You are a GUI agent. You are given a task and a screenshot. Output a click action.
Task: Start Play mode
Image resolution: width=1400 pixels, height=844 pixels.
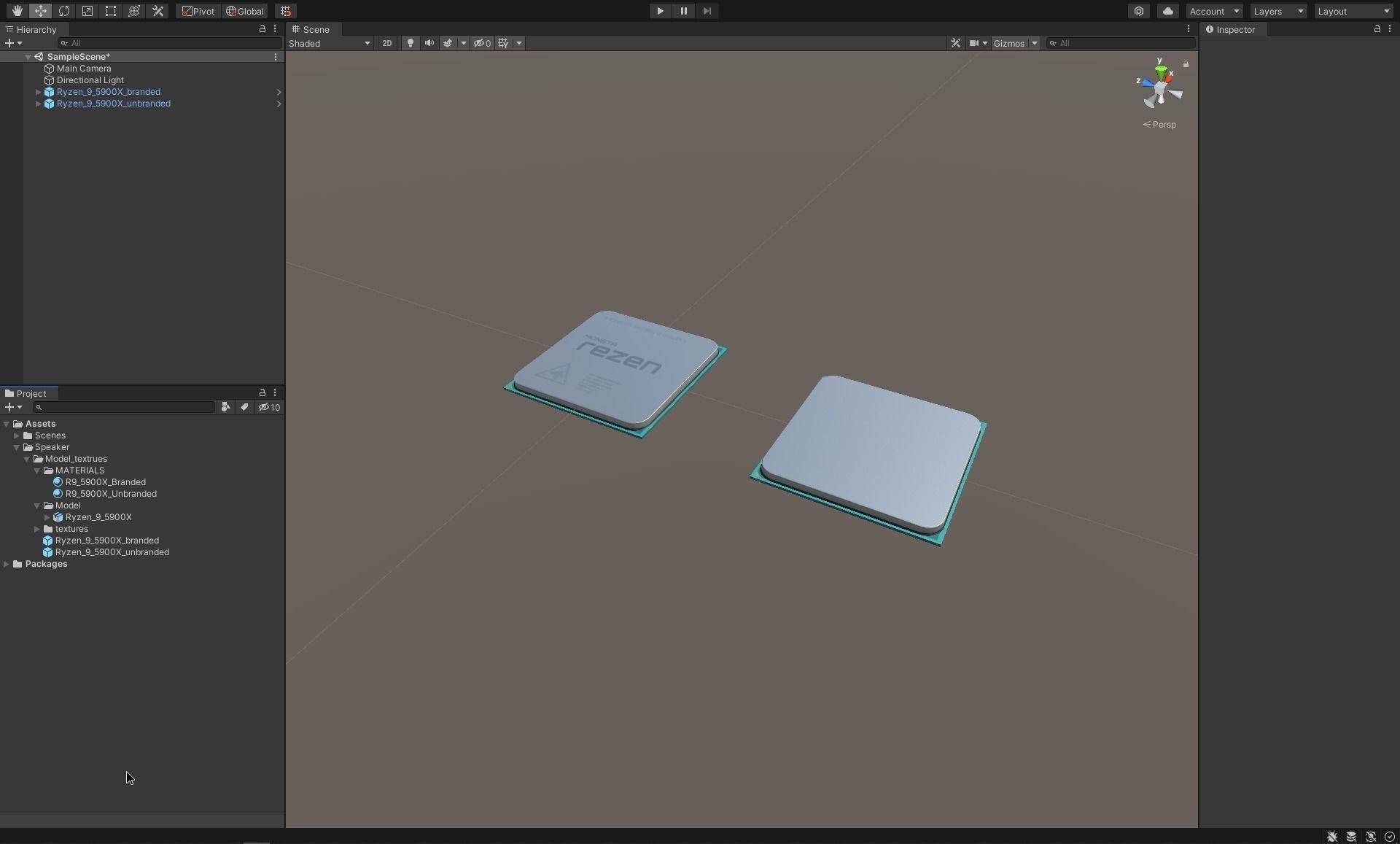click(x=660, y=11)
